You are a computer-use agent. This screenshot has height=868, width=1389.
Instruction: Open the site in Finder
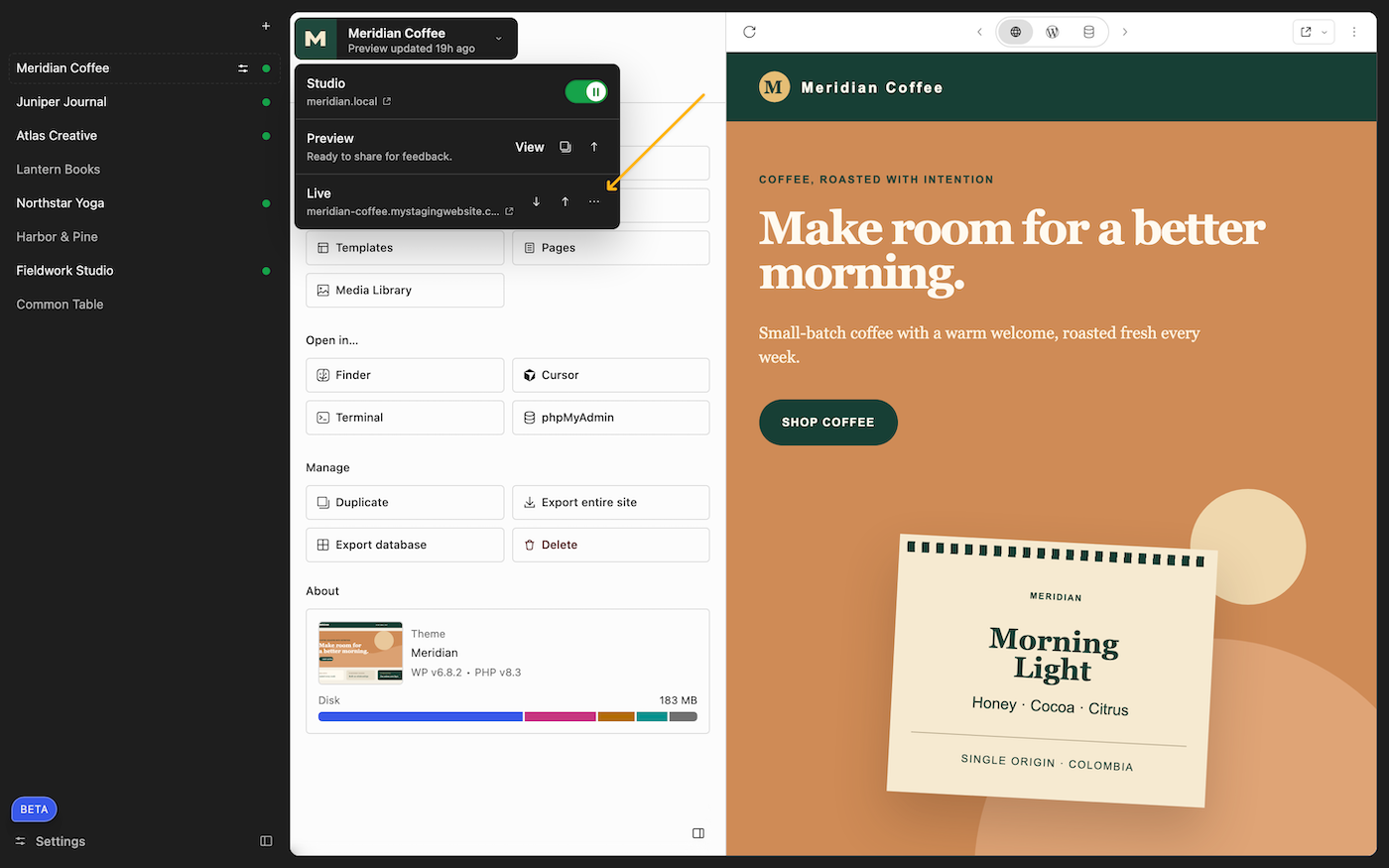click(x=405, y=375)
